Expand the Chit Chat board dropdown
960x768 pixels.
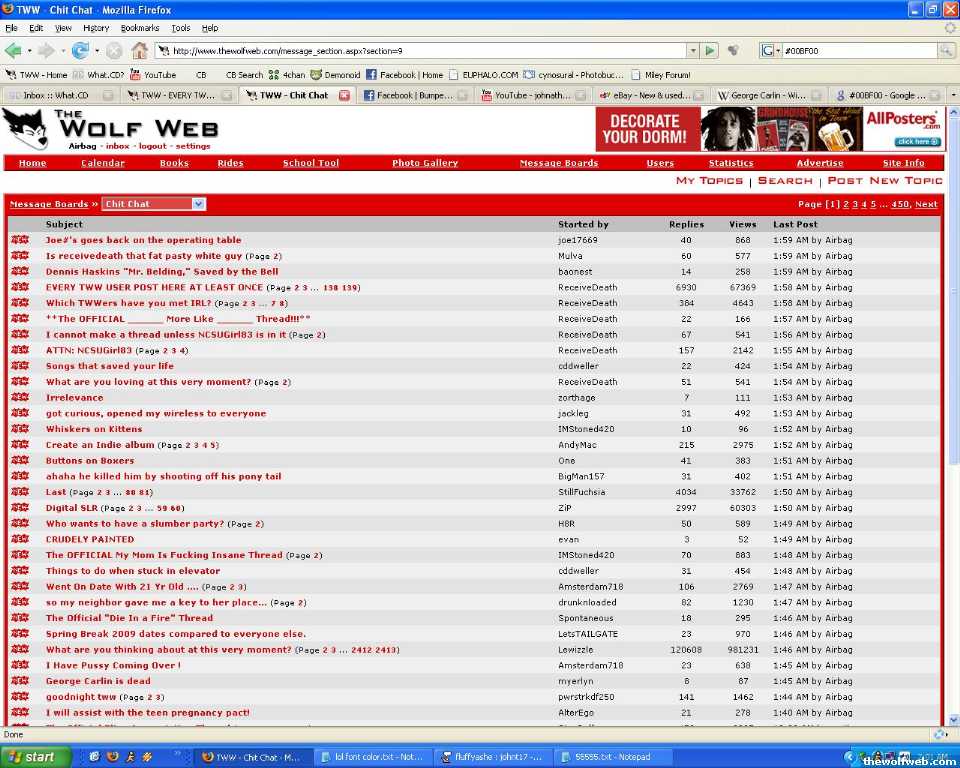[198, 204]
